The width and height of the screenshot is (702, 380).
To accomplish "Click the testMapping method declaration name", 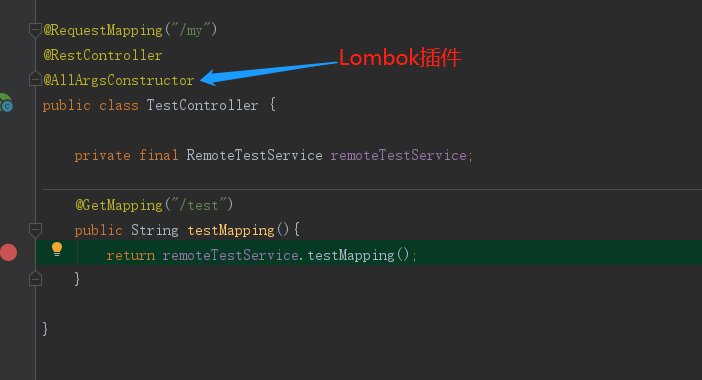I will [x=231, y=231].
